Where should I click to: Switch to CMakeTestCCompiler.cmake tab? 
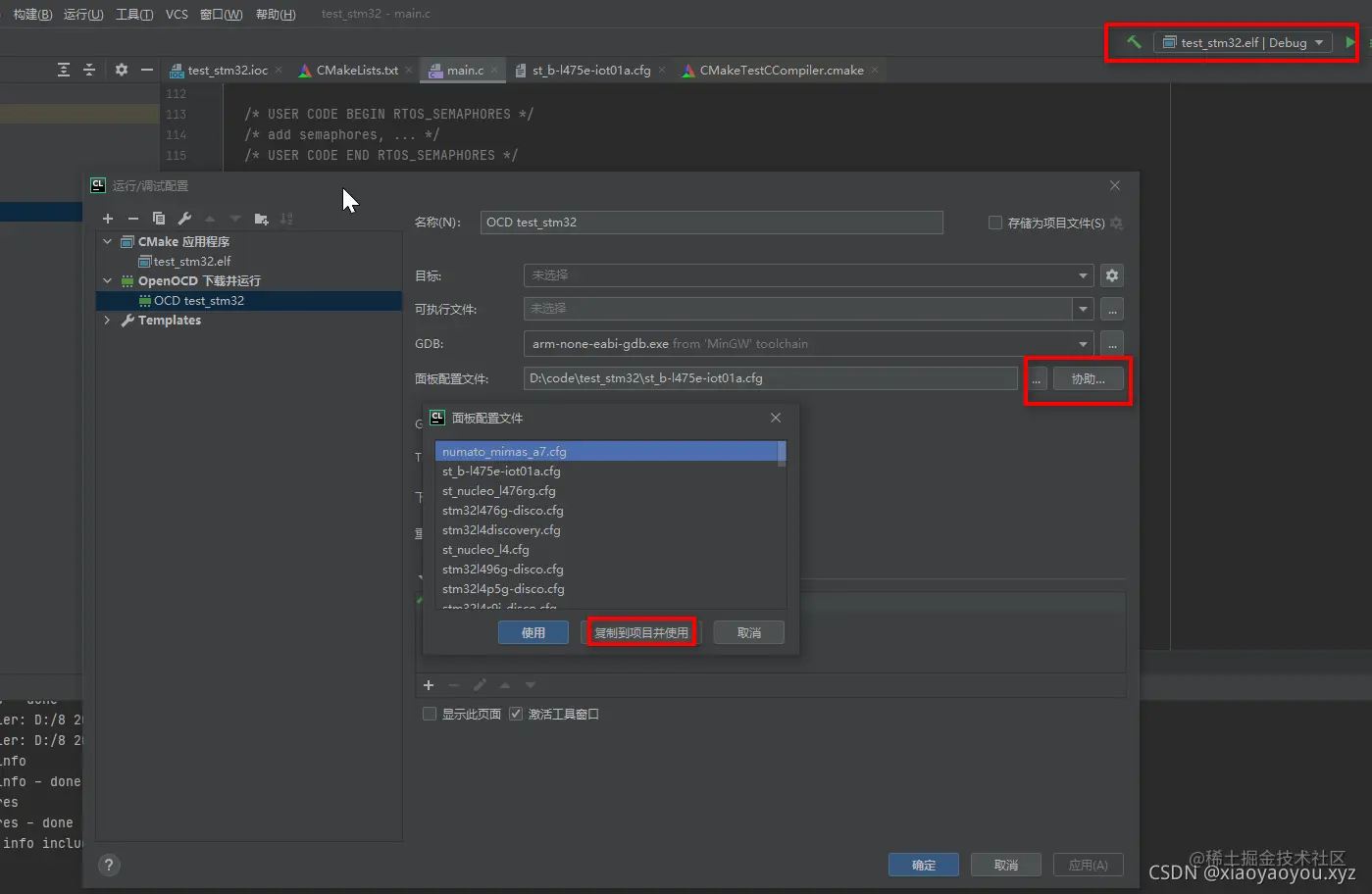[x=782, y=71]
